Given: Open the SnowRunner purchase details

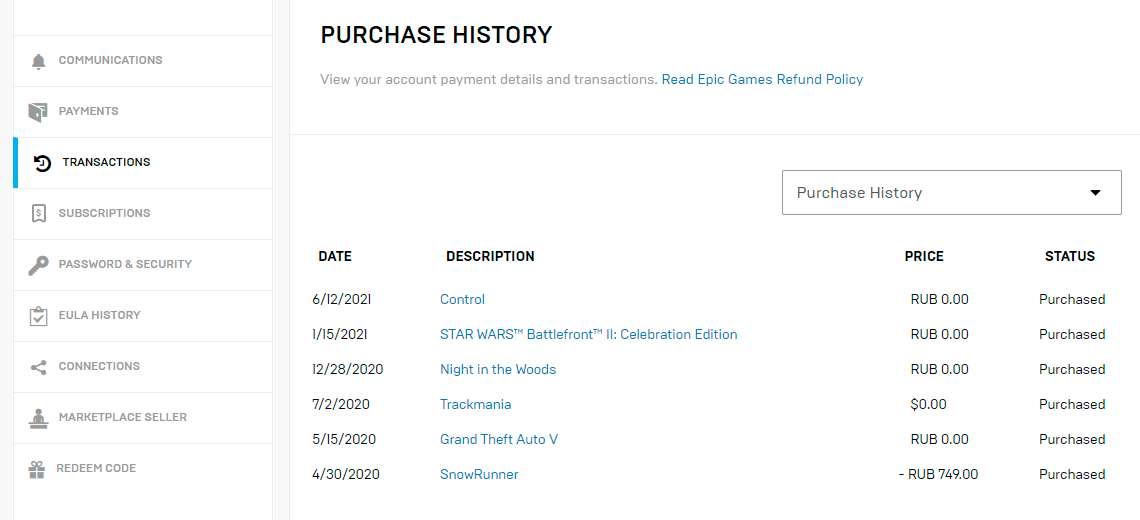Looking at the screenshot, I should click(479, 474).
